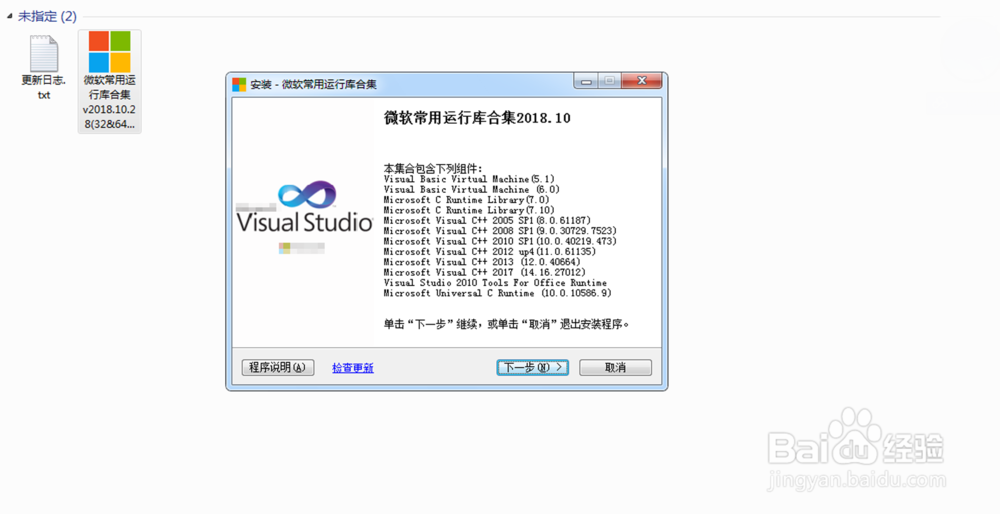Open the 程序说明(A) button
This screenshot has width=1000, height=514.
coord(278,367)
